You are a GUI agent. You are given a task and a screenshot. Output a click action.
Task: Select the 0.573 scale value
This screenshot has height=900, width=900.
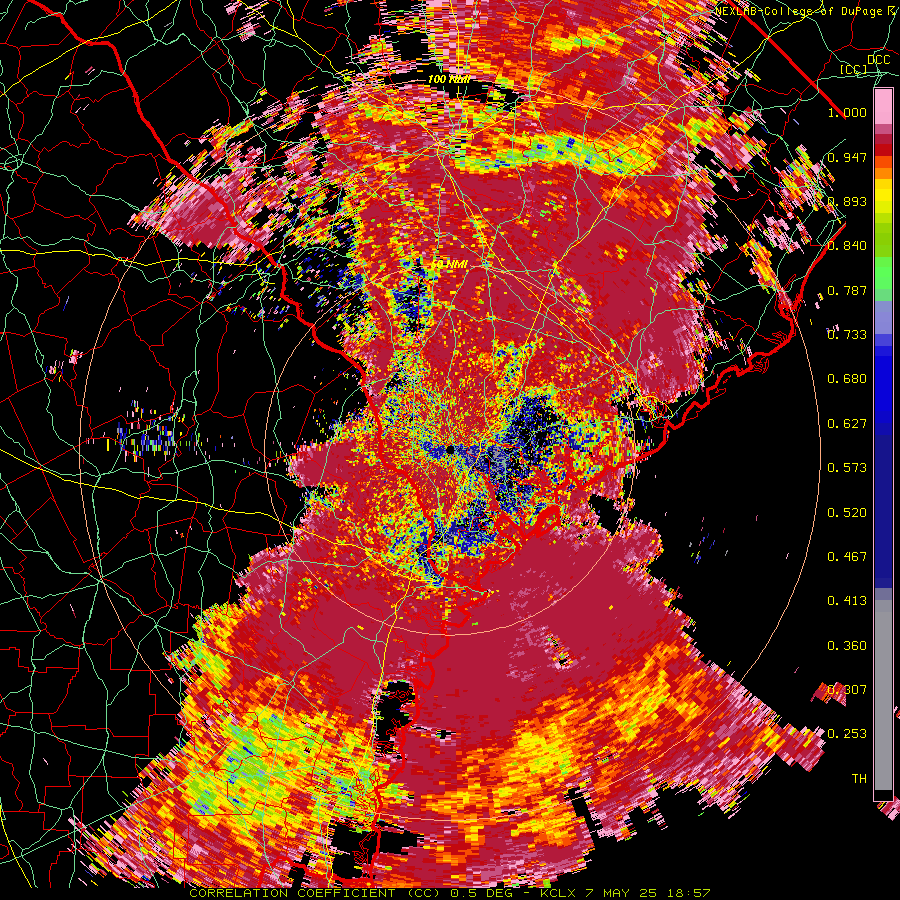coord(847,468)
